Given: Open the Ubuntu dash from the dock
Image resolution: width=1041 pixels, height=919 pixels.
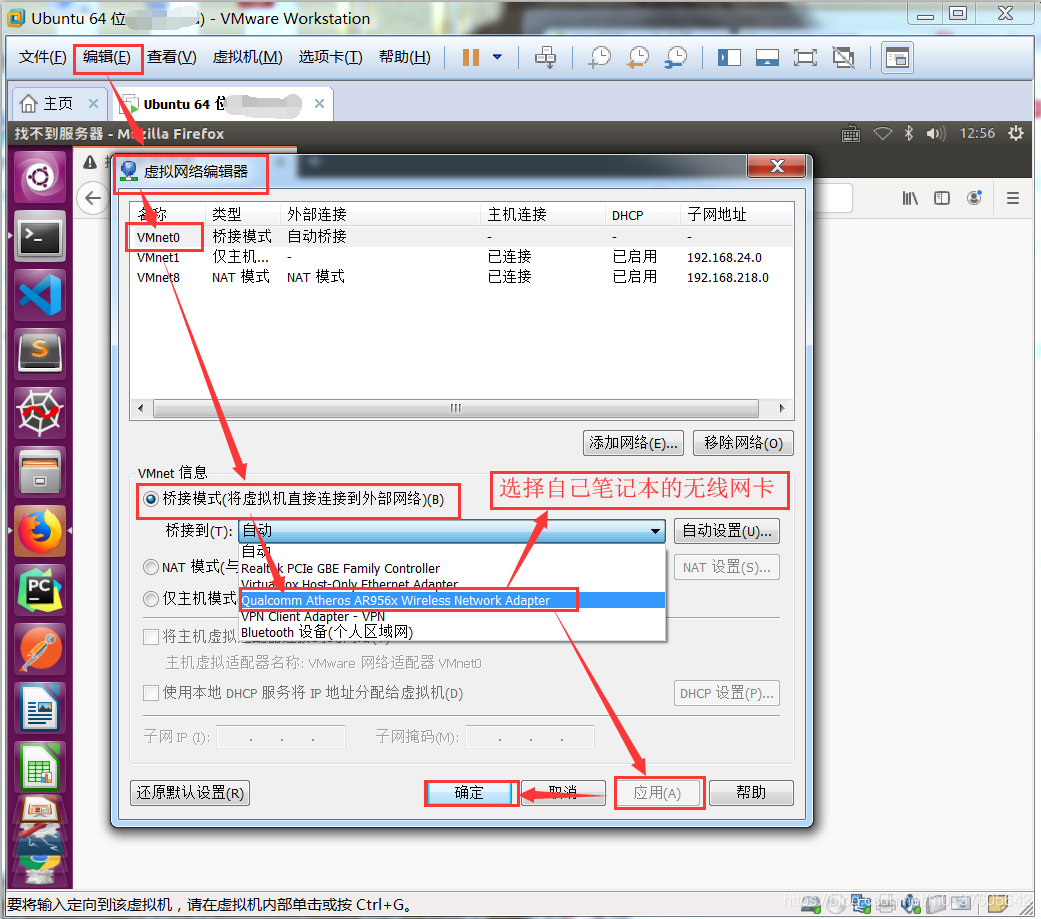Looking at the screenshot, I should (x=40, y=177).
